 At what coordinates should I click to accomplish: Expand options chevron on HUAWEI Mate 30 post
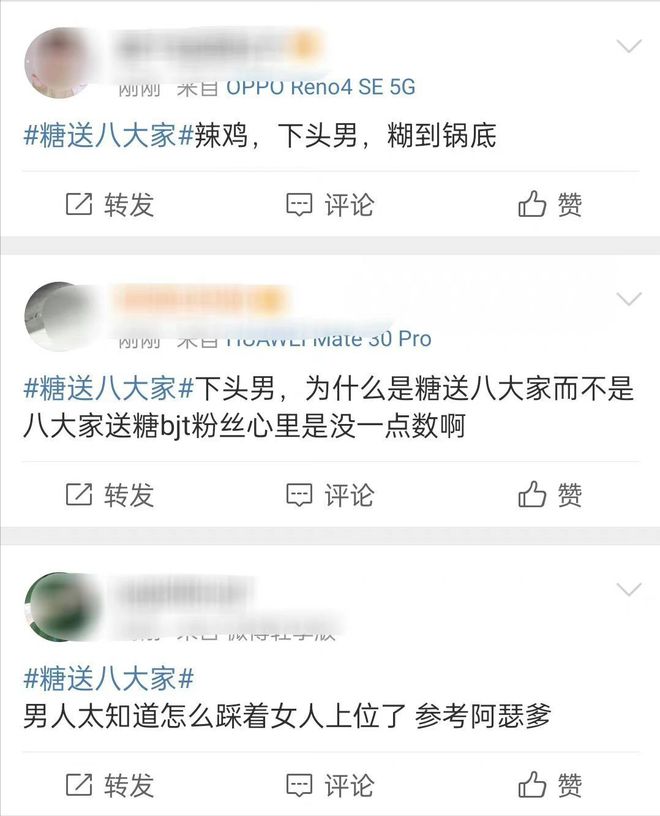[629, 299]
